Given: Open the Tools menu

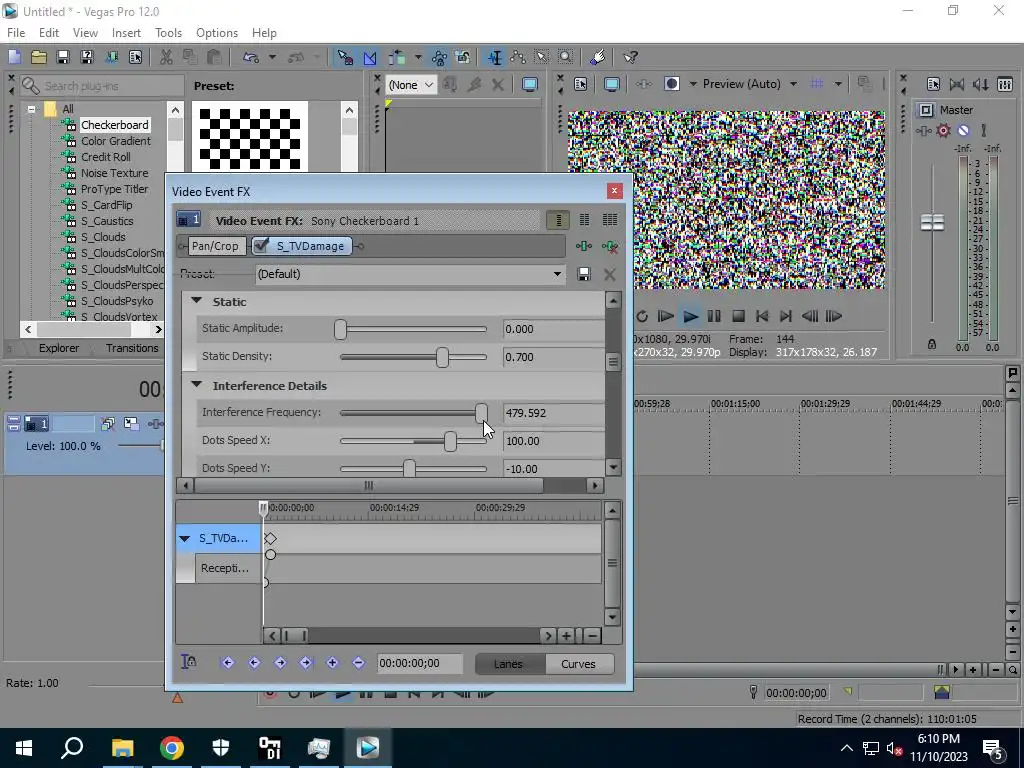Looking at the screenshot, I should (168, 33).
